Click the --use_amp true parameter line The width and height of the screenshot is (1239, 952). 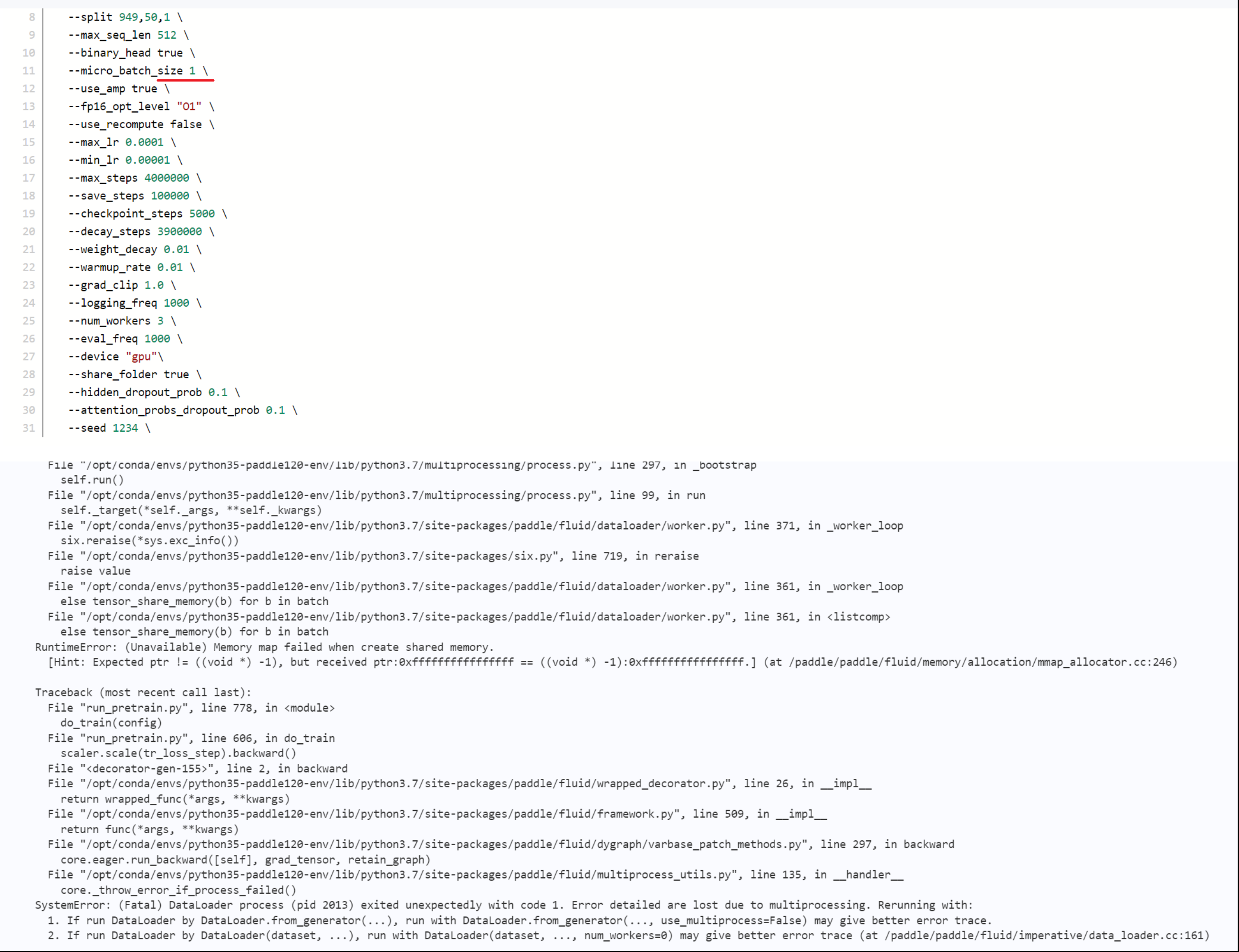pos(114,89)
